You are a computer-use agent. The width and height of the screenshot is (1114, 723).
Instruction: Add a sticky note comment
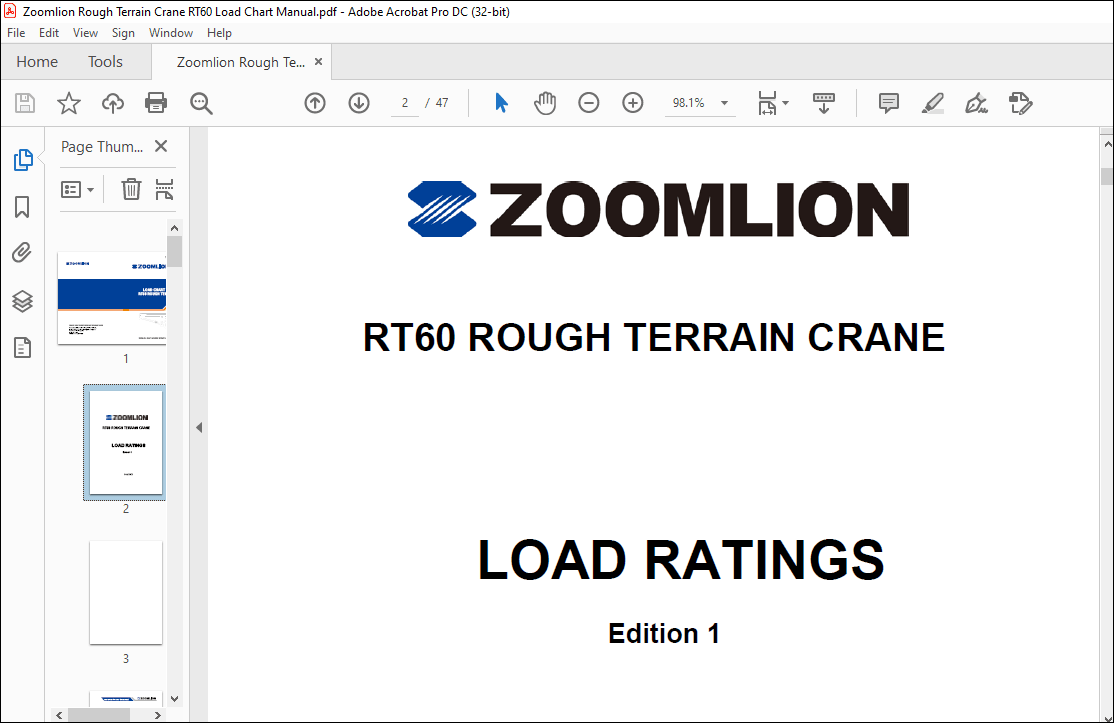coord(888,102)
